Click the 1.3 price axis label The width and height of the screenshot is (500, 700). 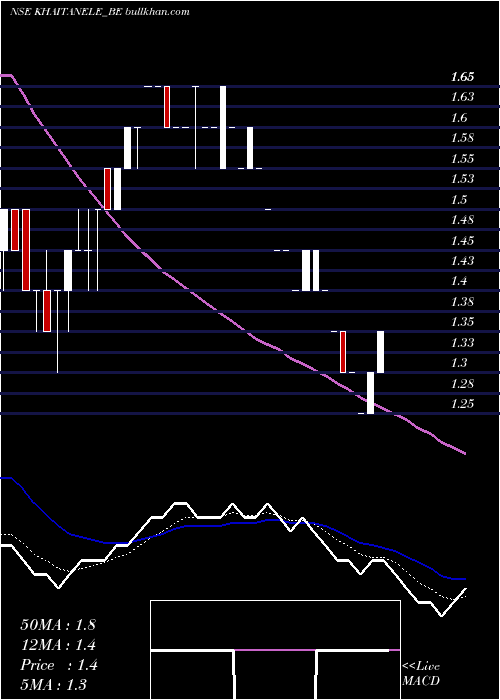[459, 362]
